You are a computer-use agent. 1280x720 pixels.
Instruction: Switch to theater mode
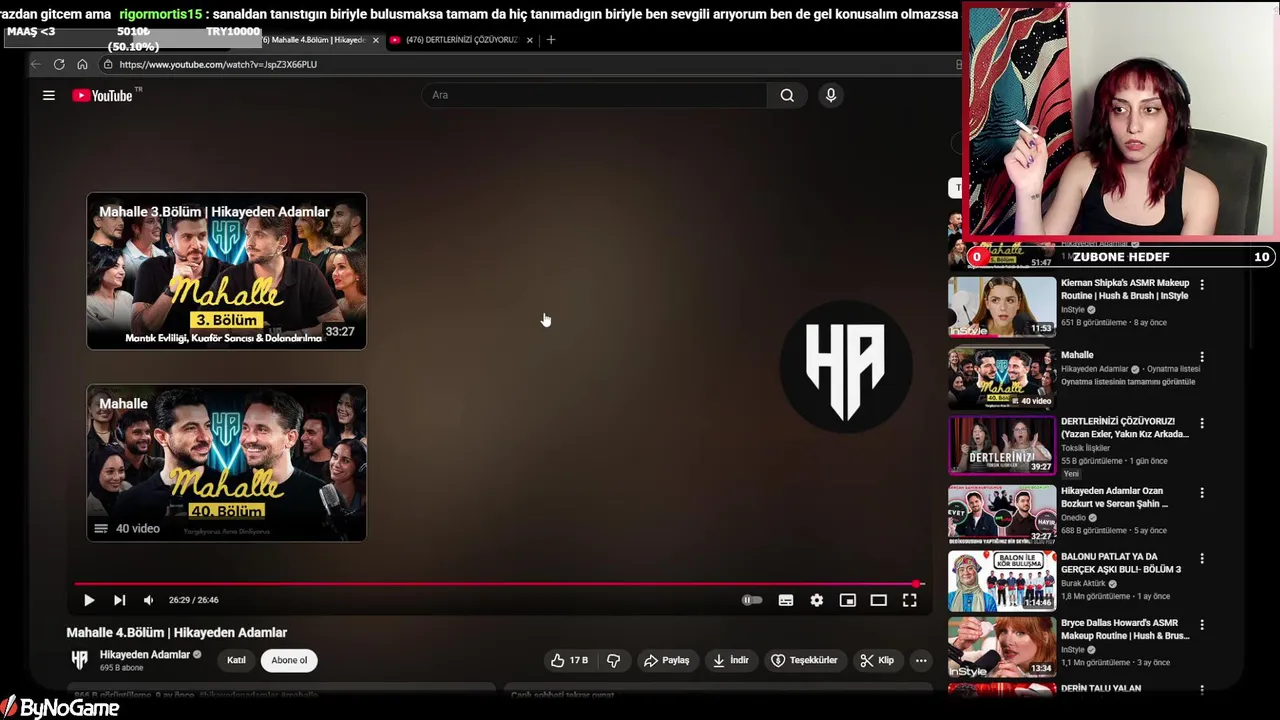tap(878, 600)
